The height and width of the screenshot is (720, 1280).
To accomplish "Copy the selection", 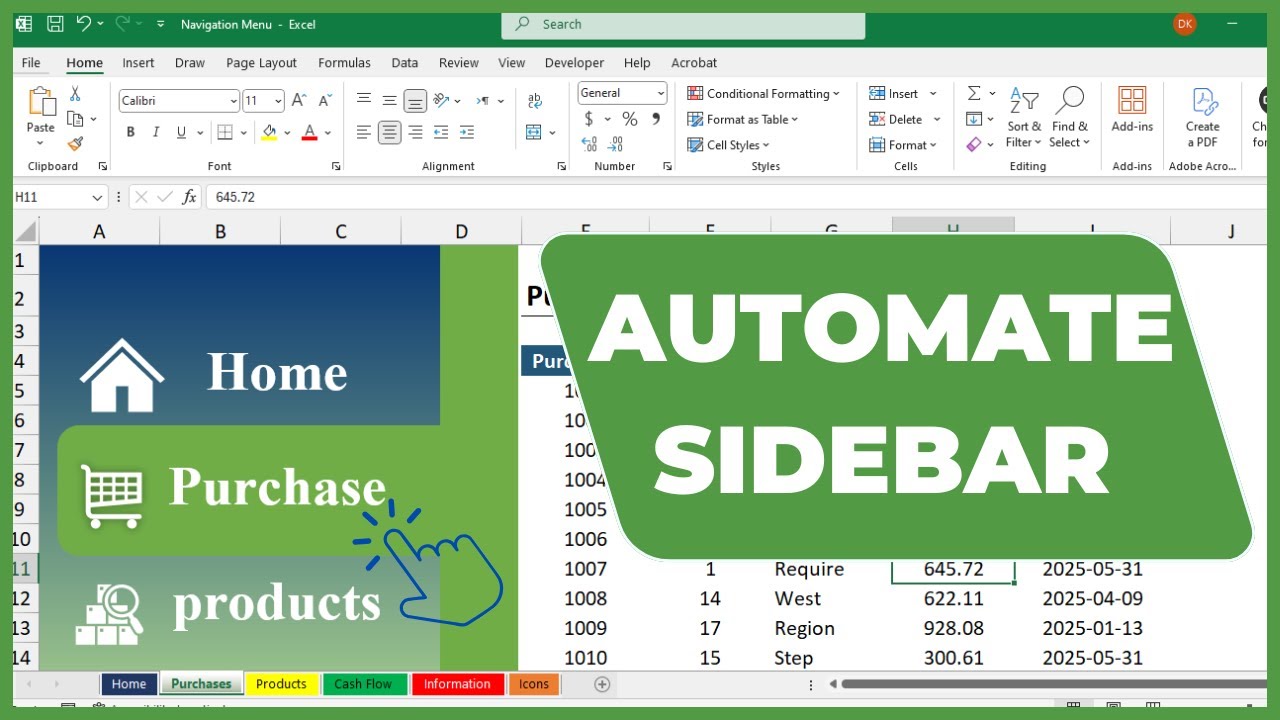I will coord(75,119).
